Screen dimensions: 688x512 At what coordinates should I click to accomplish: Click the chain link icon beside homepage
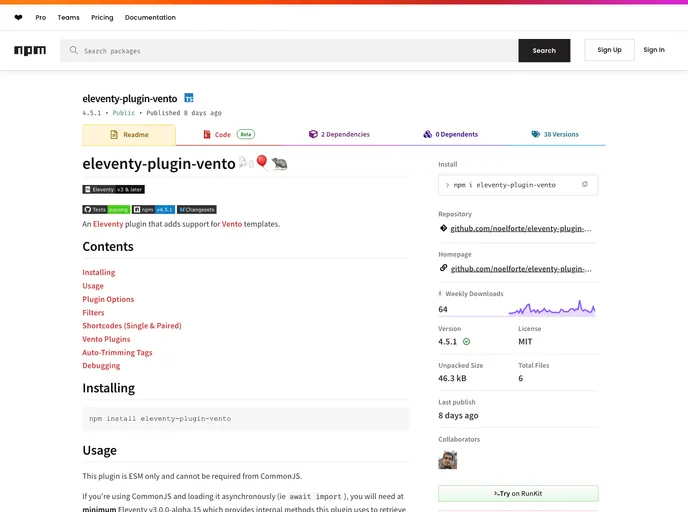point(443,268)
